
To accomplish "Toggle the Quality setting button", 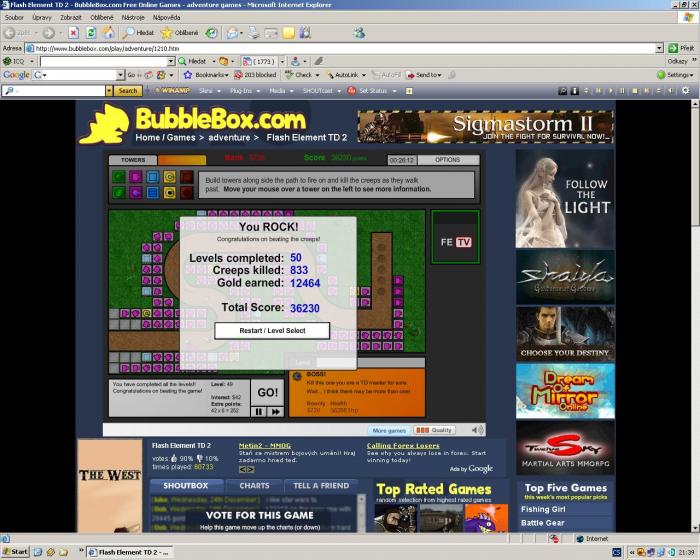I will 434,430.
